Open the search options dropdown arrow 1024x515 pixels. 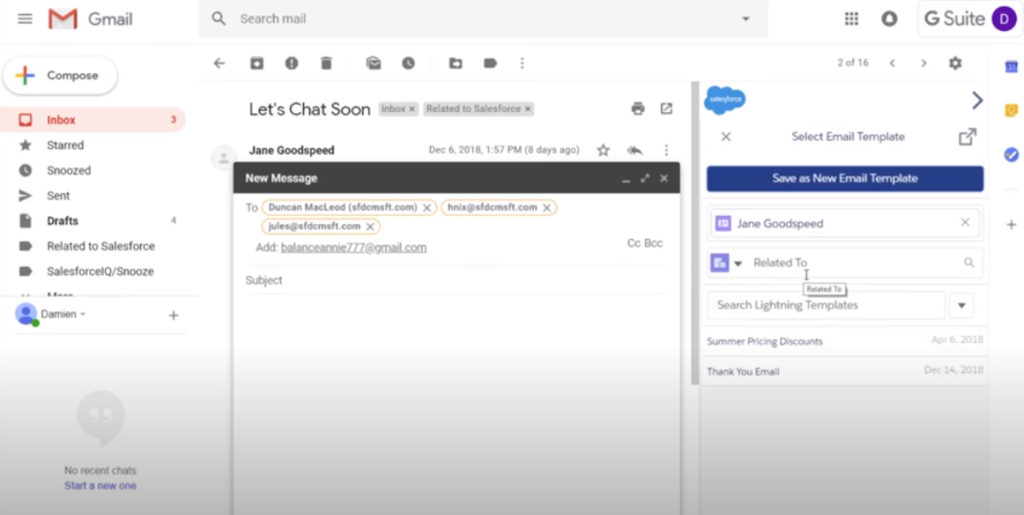coord(745,19)
